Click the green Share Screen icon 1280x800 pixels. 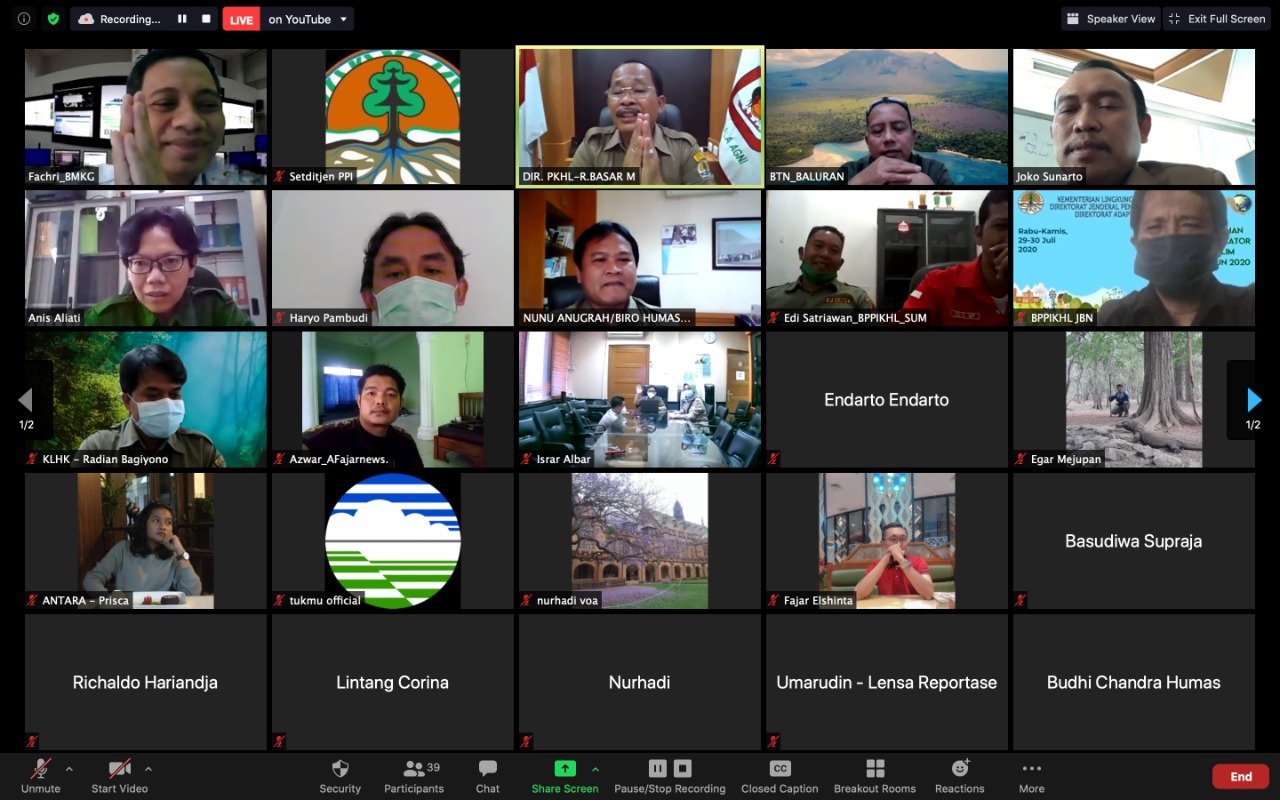click(565, 768)
